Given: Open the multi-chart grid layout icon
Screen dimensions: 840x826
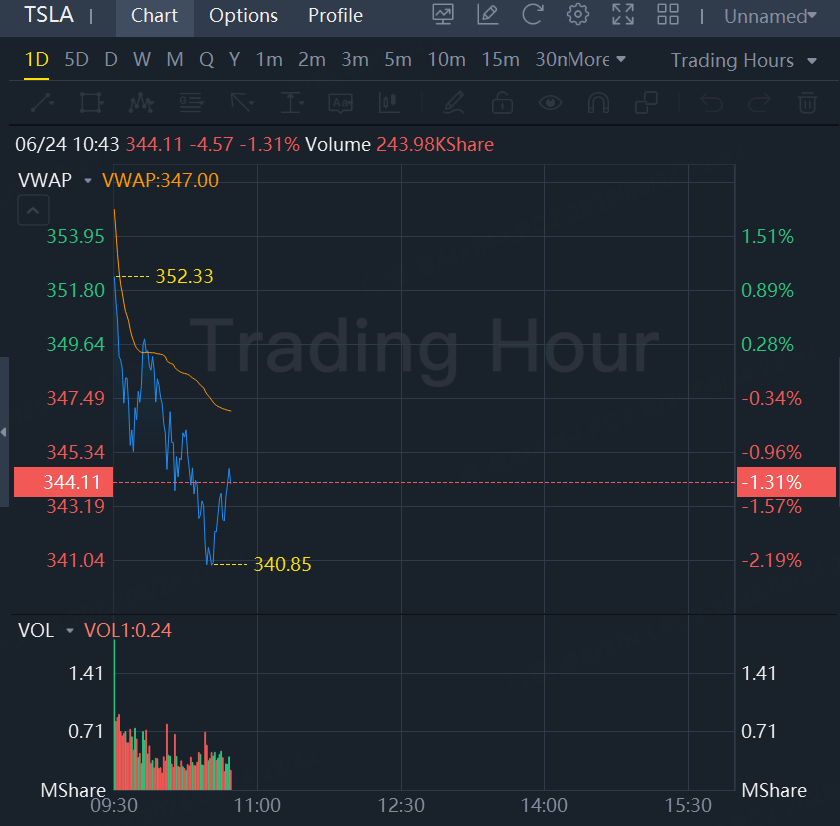Looking at the screenshot, I should click(668, 15).
